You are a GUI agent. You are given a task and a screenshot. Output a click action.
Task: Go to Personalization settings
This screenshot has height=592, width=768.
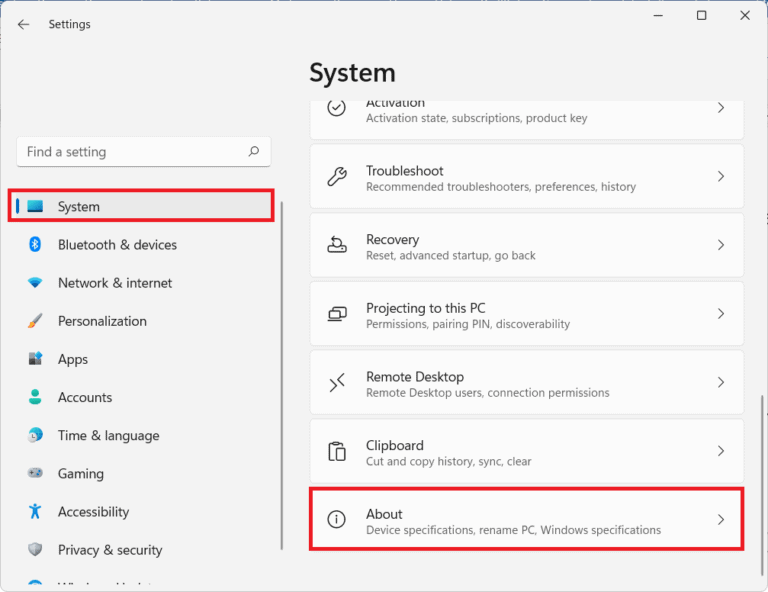[102, 321]
